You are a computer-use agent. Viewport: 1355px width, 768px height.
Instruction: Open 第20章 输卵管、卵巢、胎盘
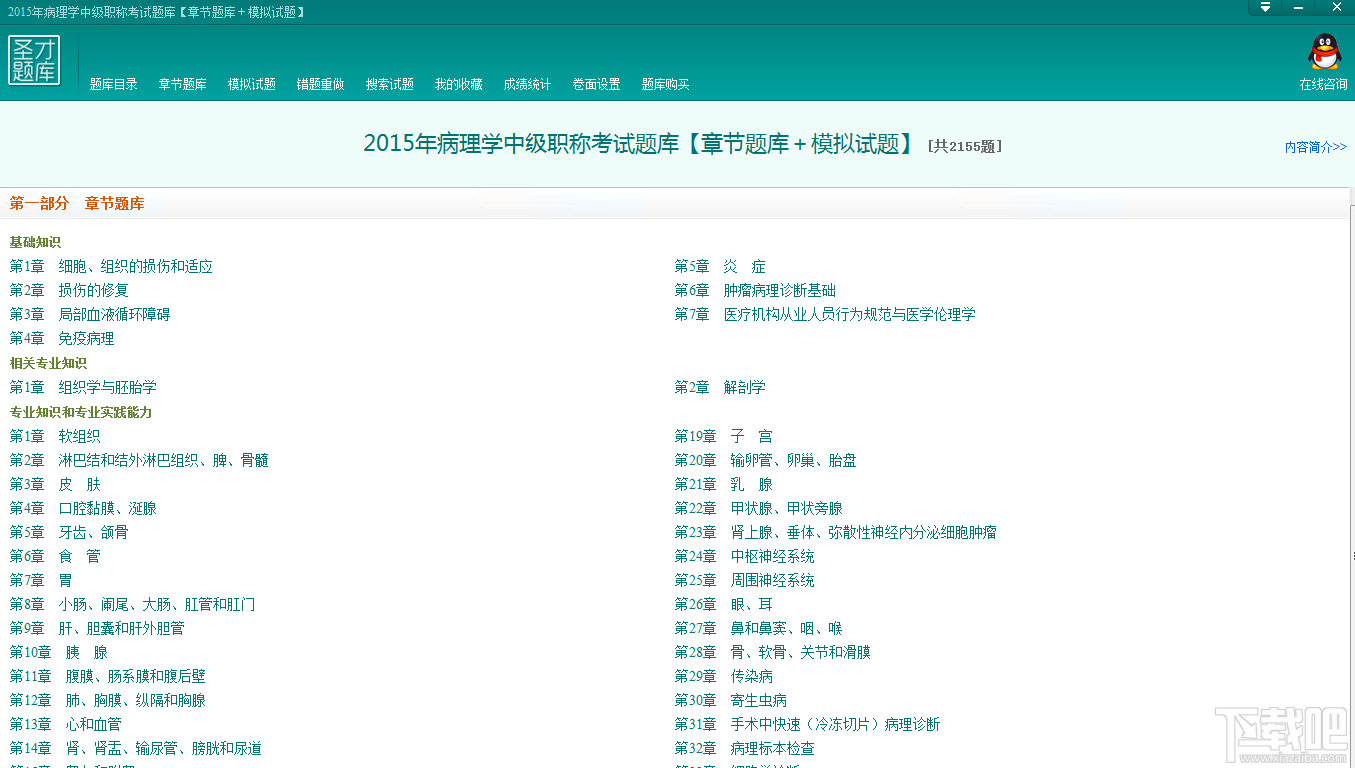click(x=766, y=460)
